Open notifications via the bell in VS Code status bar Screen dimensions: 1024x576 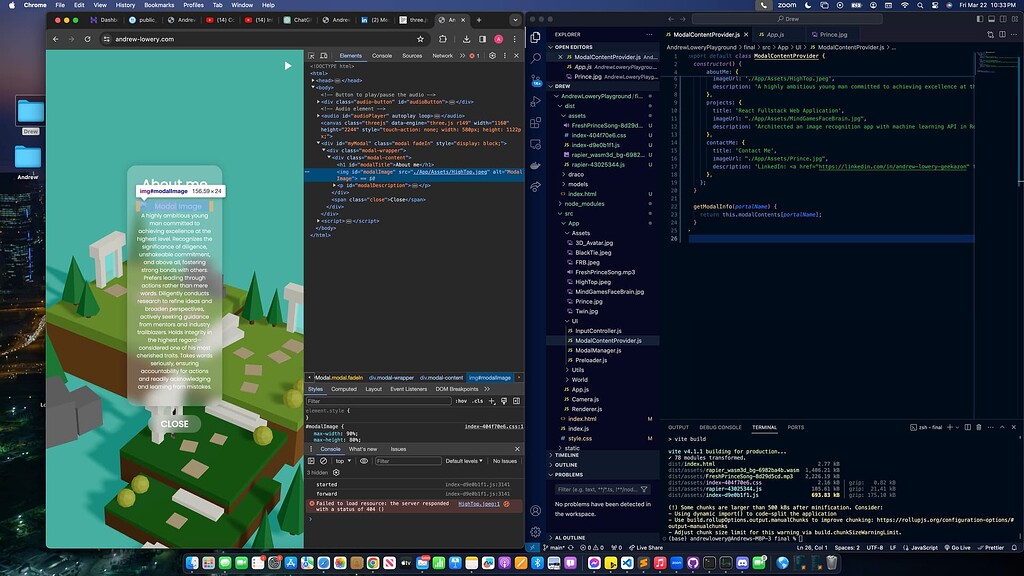pos(1014,548)
